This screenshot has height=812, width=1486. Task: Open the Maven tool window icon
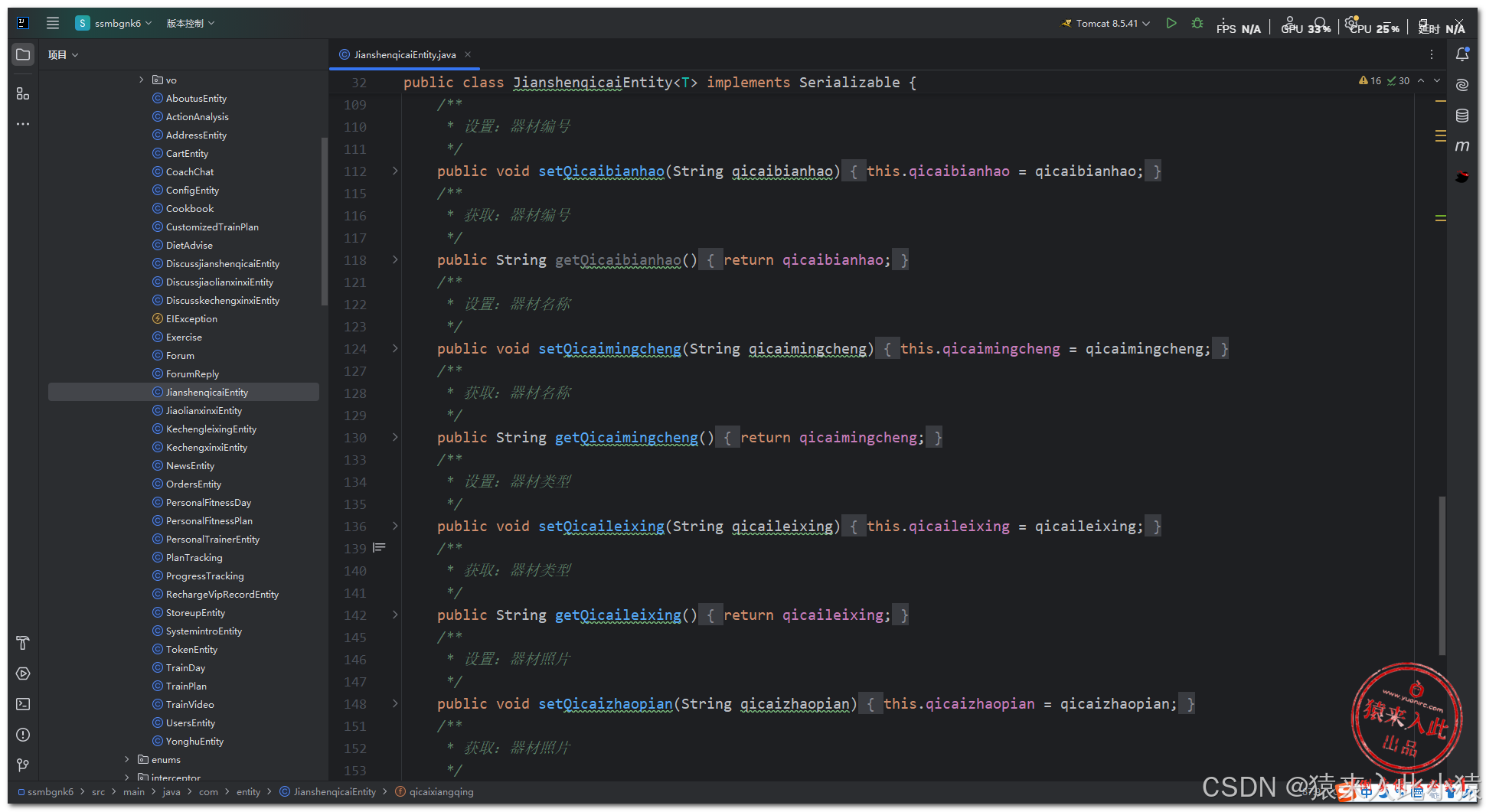click(x=1462, y=146)
